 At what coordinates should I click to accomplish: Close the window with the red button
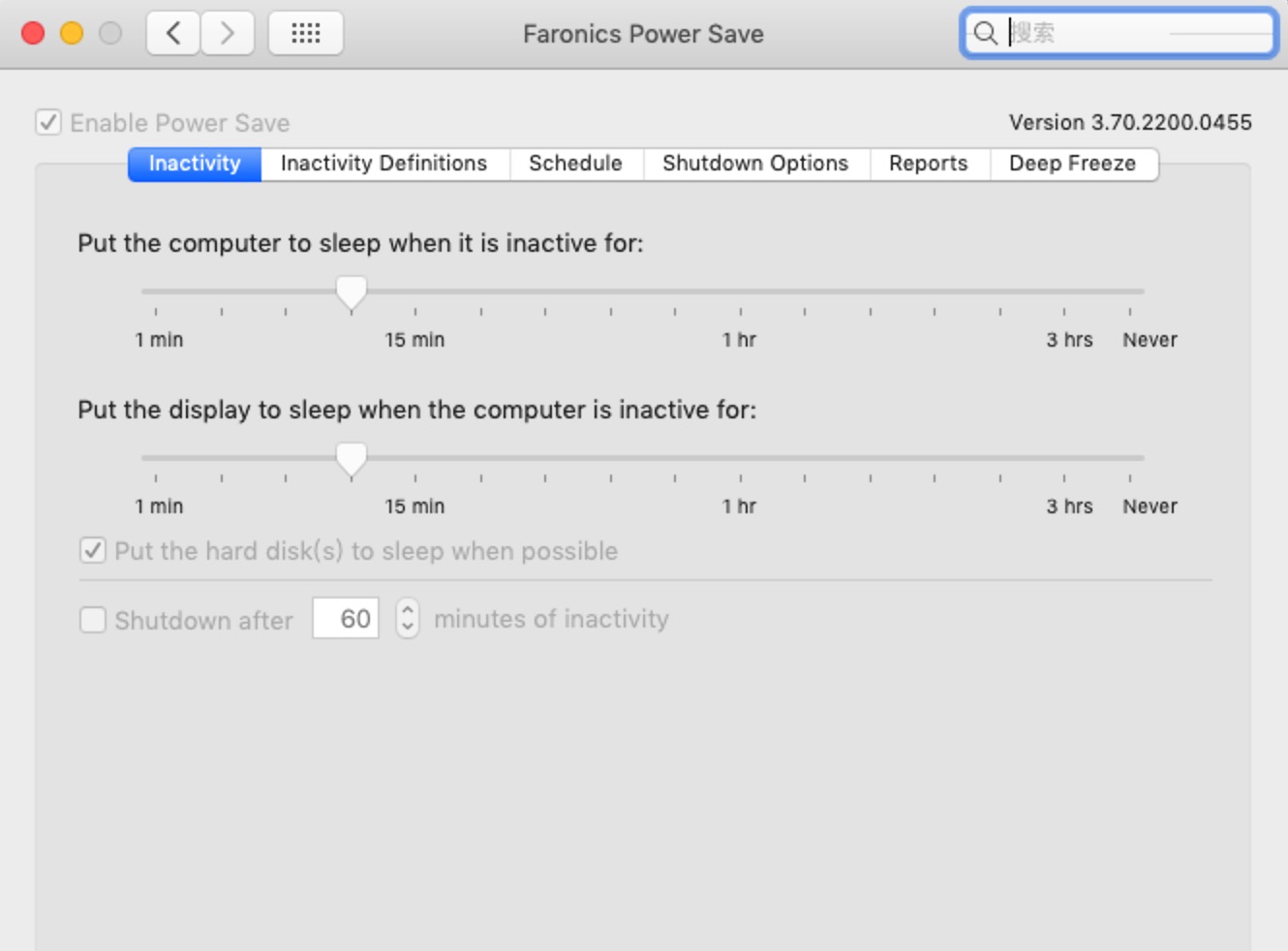pyautogui.click(x=33, y=33)
